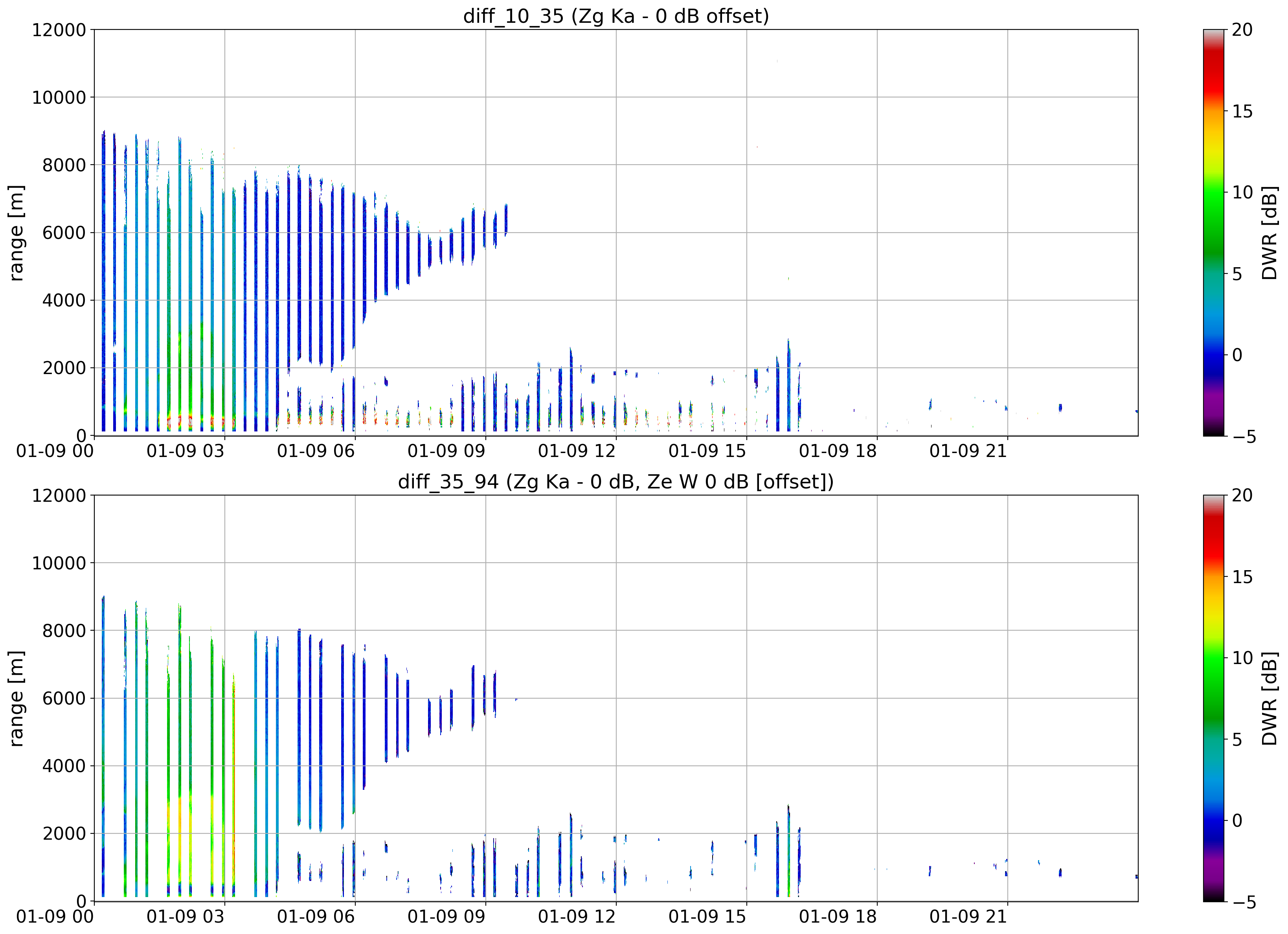This screenshot has height=934, width=1288.
Task: Select time tick "01-09 12" under the diff_35_94 plot
Action: tap(577, 917)
